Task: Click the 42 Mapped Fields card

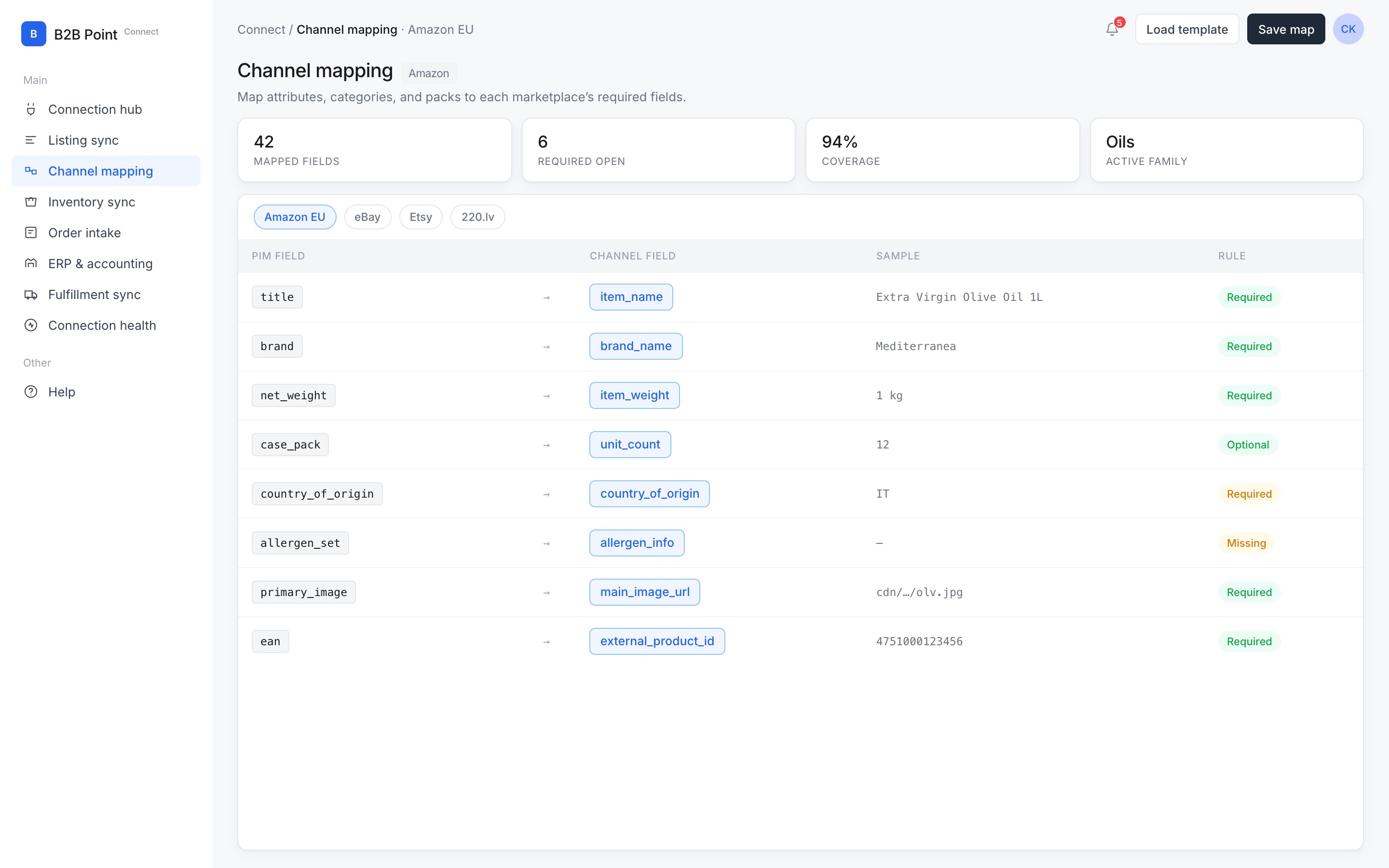Action: click(x=375, y=150)
